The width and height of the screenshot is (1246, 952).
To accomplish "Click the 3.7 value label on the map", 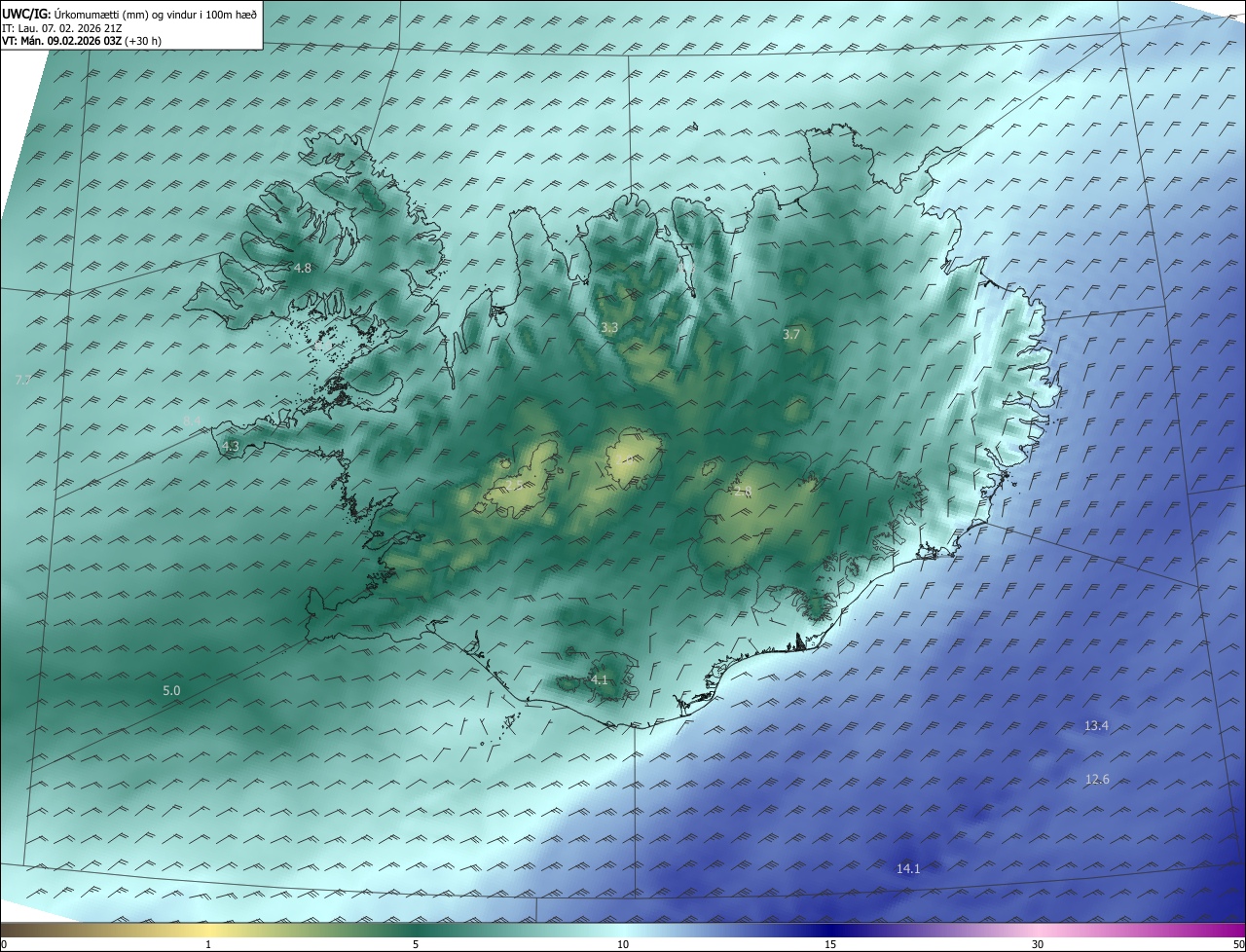I will coord(791,334).
